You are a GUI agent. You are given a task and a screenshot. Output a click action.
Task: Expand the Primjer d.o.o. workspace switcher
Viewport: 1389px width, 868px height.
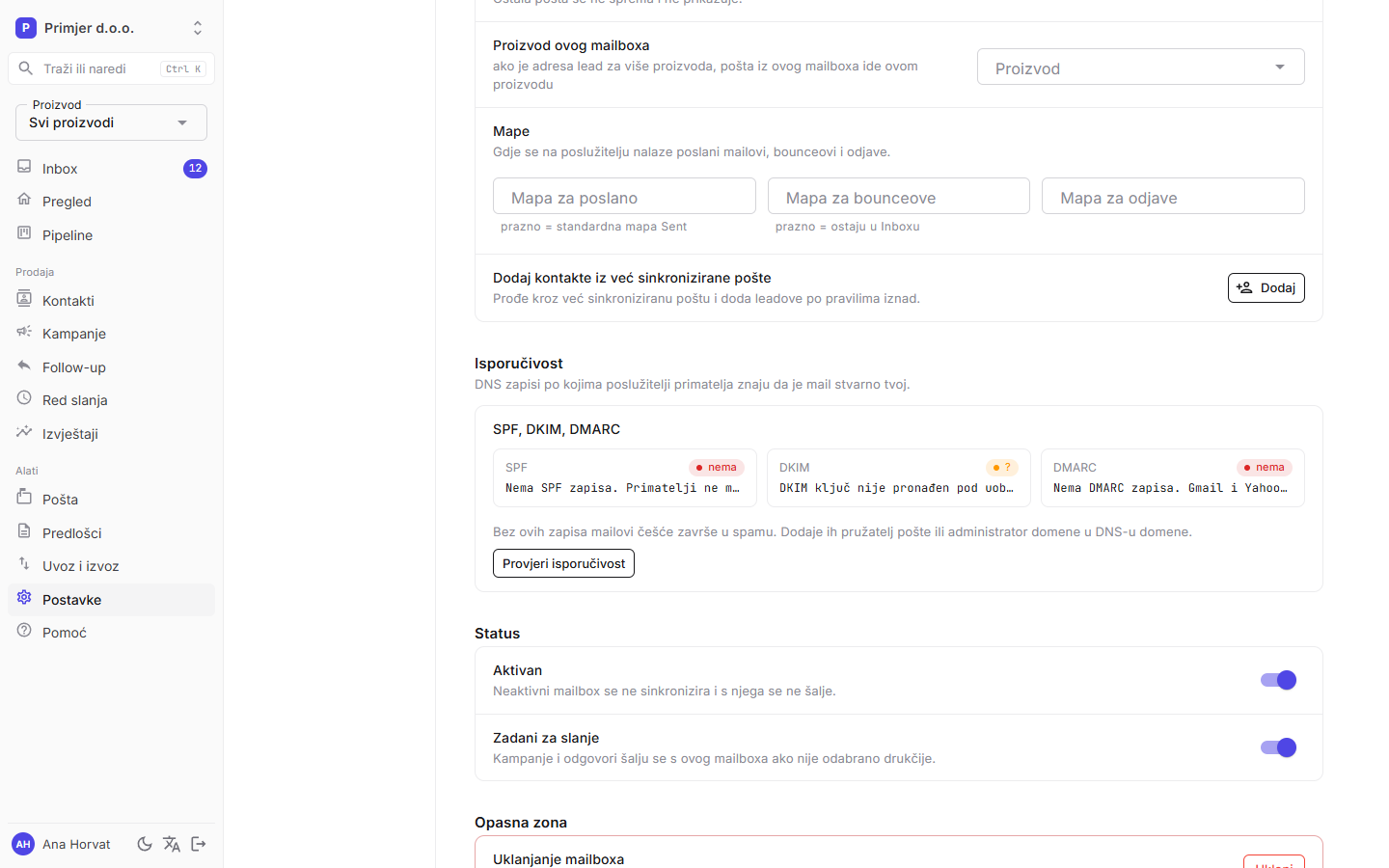111,28
